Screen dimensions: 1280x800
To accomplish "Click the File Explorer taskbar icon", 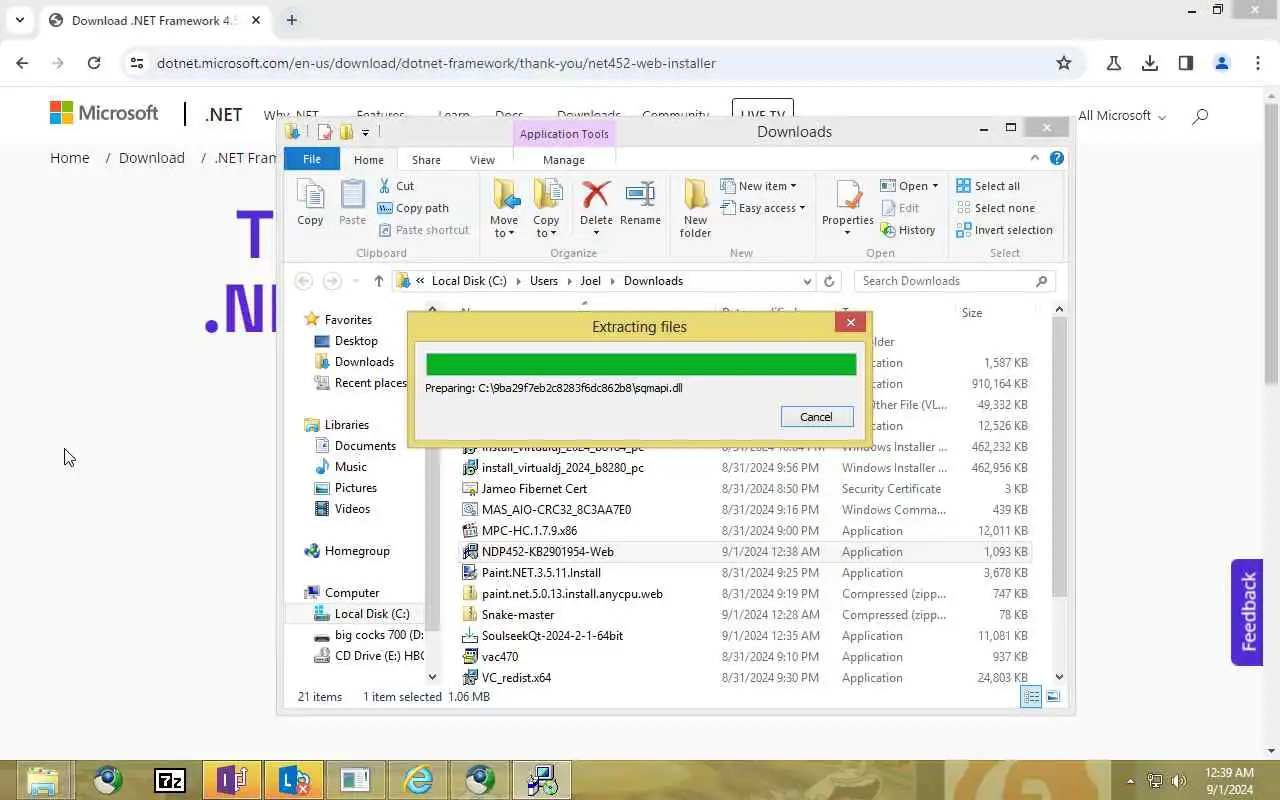I will (43, 780).
